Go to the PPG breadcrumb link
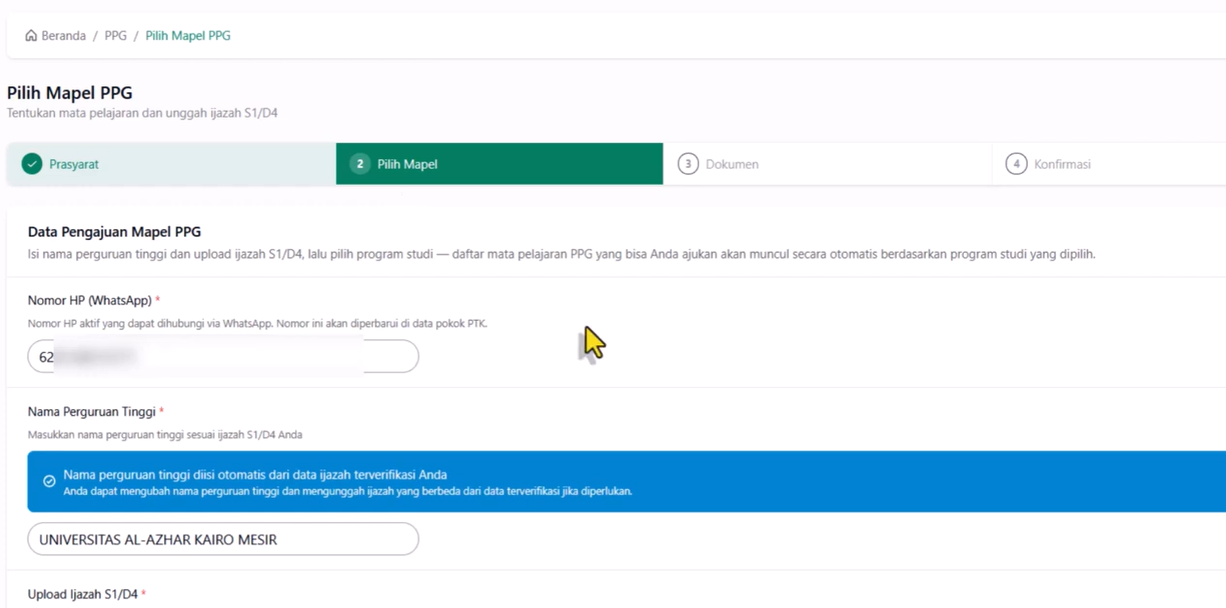Image resolution: width=1226 pixels, height=608 pixels. 116,36
